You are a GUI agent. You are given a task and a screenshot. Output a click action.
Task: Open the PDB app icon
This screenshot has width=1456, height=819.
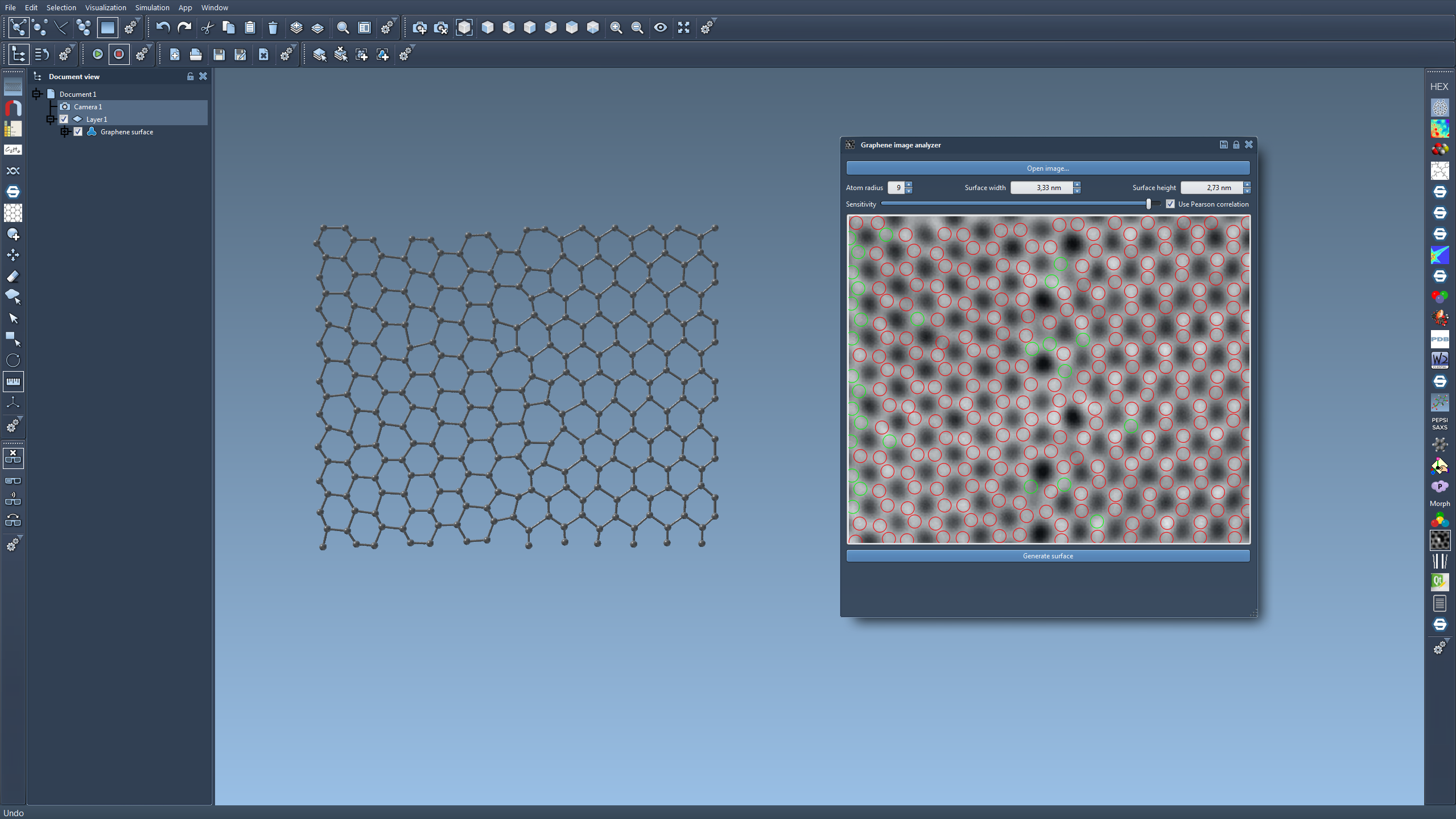(x=1439, y=339)
